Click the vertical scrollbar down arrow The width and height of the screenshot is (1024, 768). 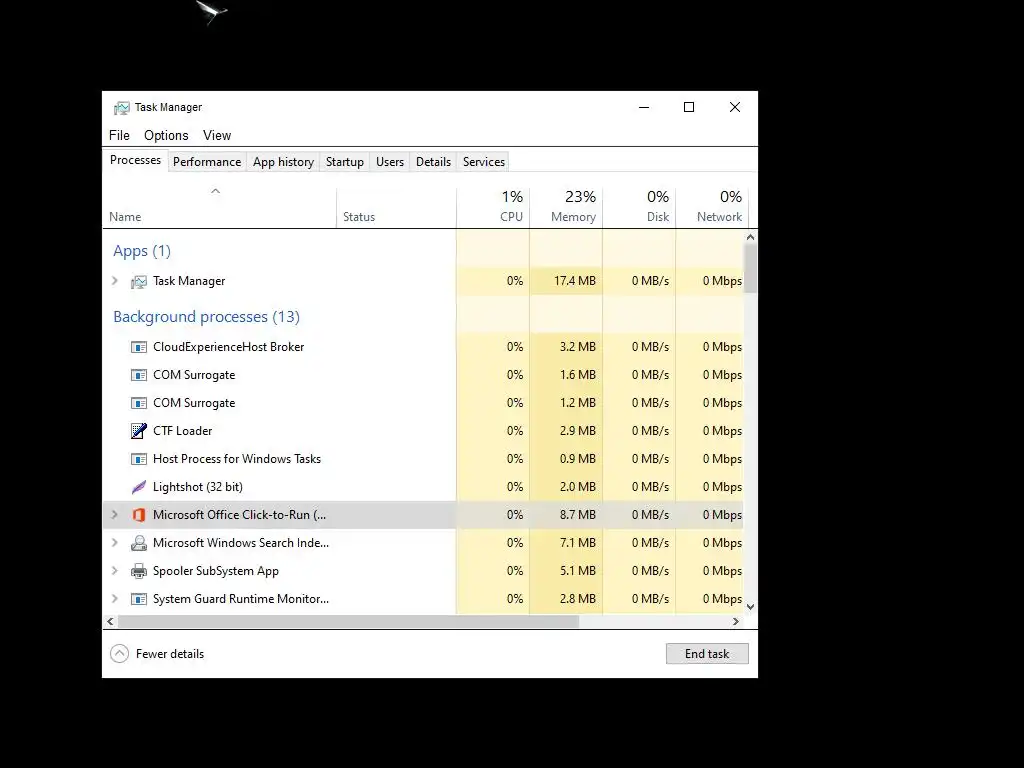click(750, 607)
